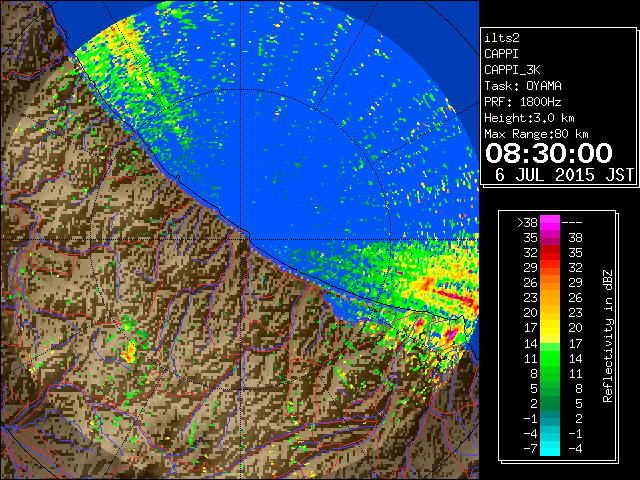640x480 pixels.
Task: Pick the magenta >38 dBZ legend swatch
Action: [x=550, y=222]
